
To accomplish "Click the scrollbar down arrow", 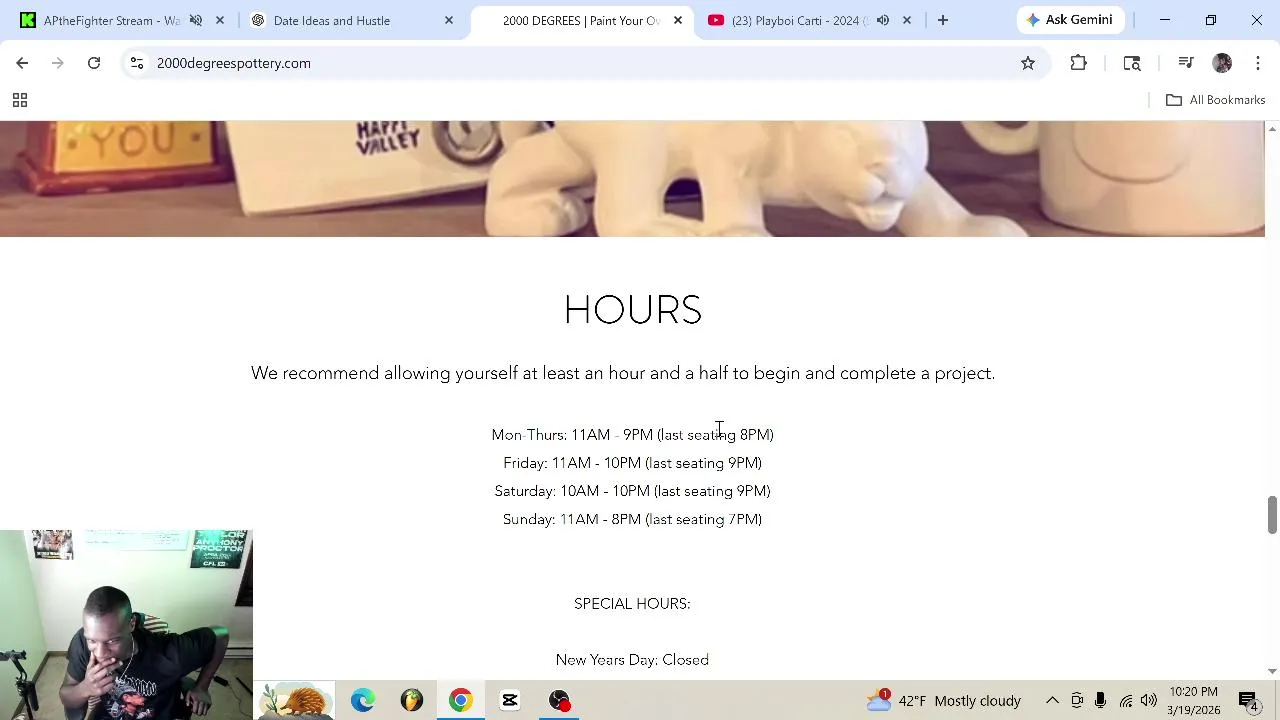I will coord(1272,671).
